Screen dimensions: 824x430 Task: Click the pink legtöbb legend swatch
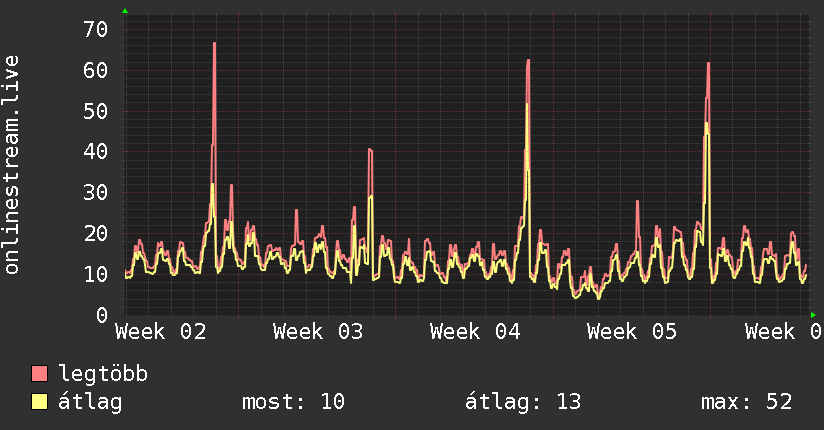[x=39, y=374]
